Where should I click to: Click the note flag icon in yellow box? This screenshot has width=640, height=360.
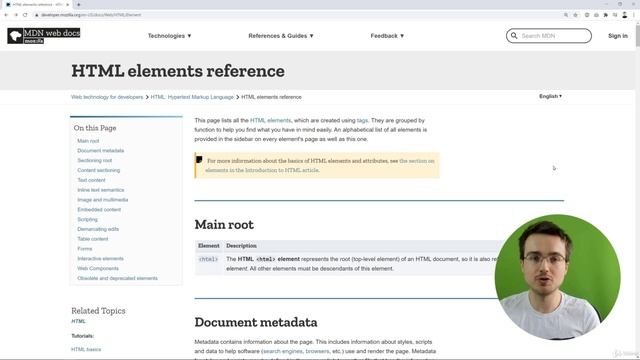point(199,160)
